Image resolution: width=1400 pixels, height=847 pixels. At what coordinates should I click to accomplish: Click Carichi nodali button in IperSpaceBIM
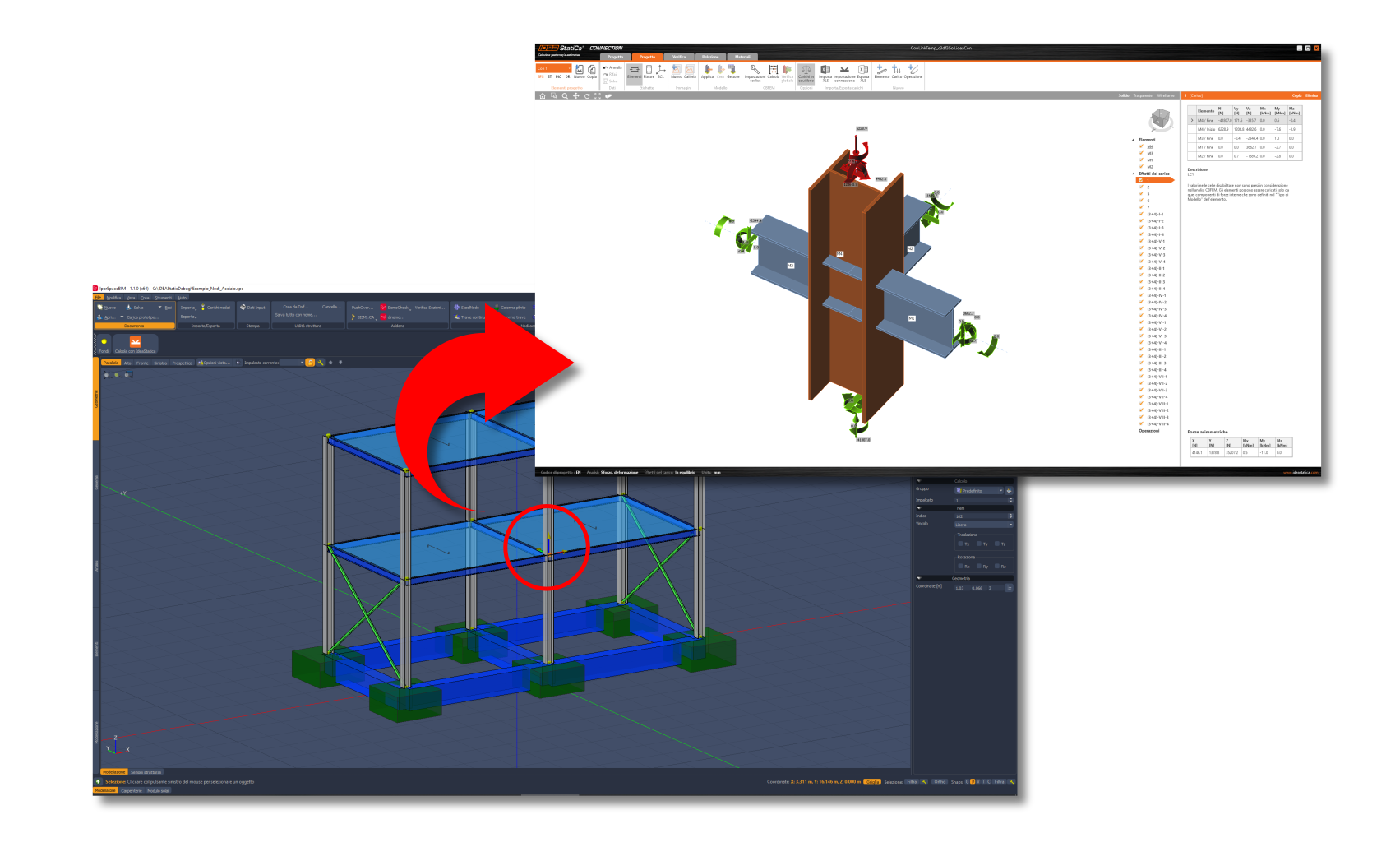click(215, 308)
